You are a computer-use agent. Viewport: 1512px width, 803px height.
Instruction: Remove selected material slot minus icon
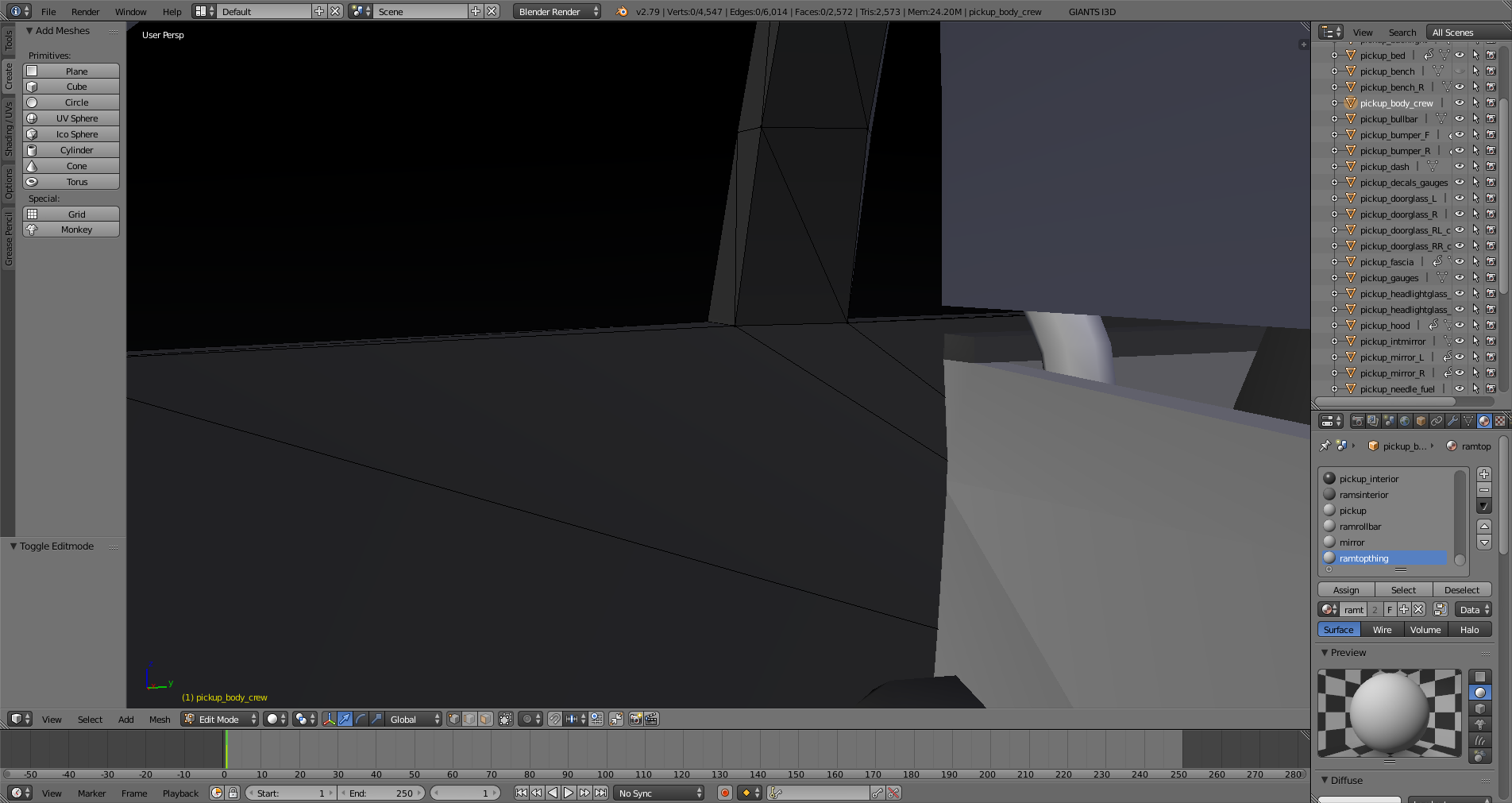click(x=1484, y=490)
